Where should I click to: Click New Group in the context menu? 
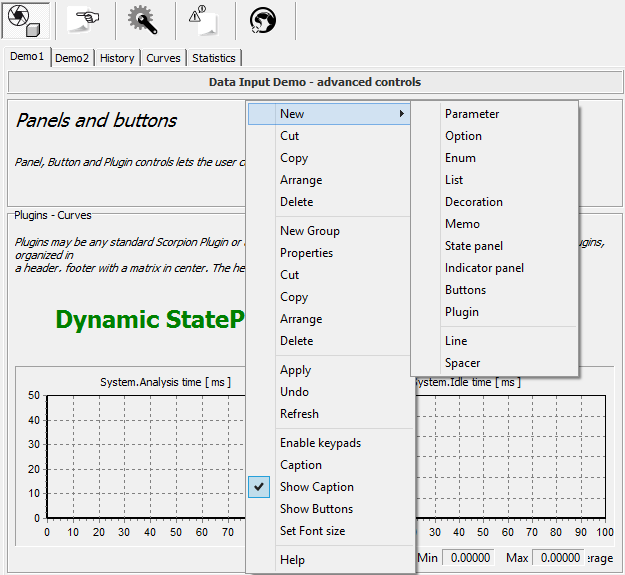tap(310, 231)
